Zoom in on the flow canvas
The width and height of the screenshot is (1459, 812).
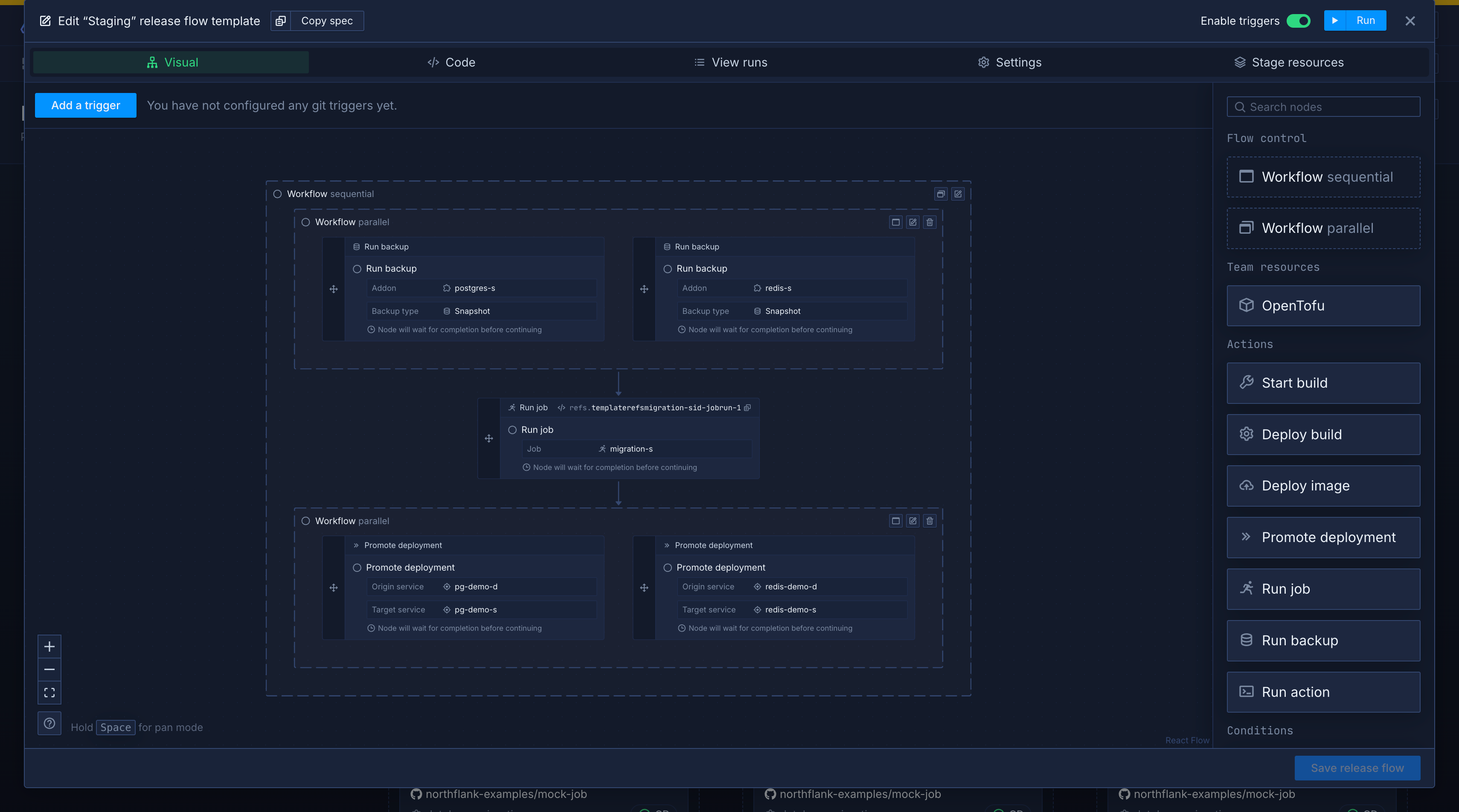(49, 647)
